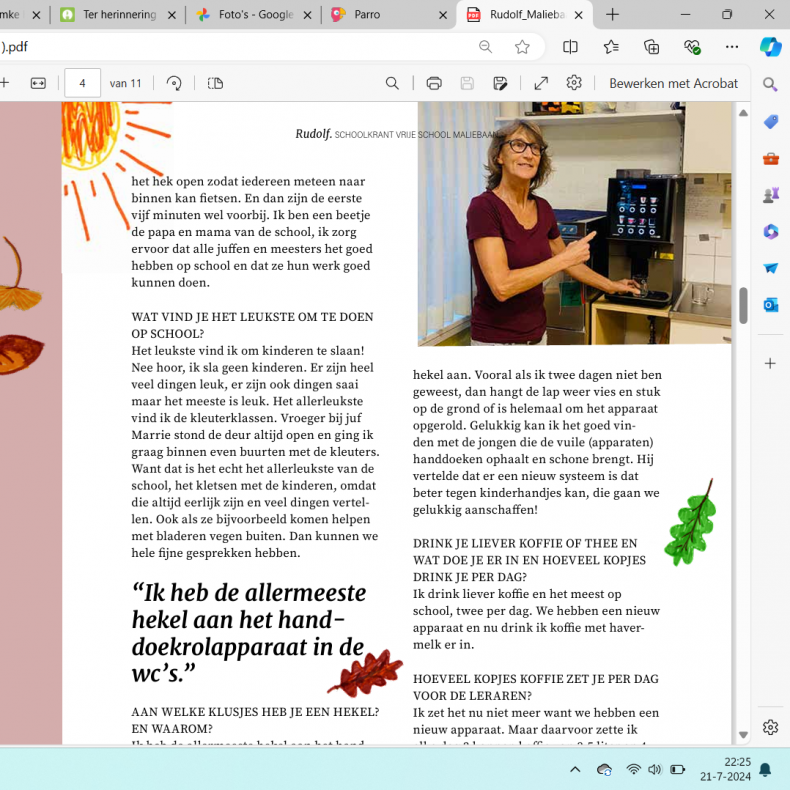
Task: Open OneDrive tray icon
Action: pyautogui.click(x=604, y=770)
